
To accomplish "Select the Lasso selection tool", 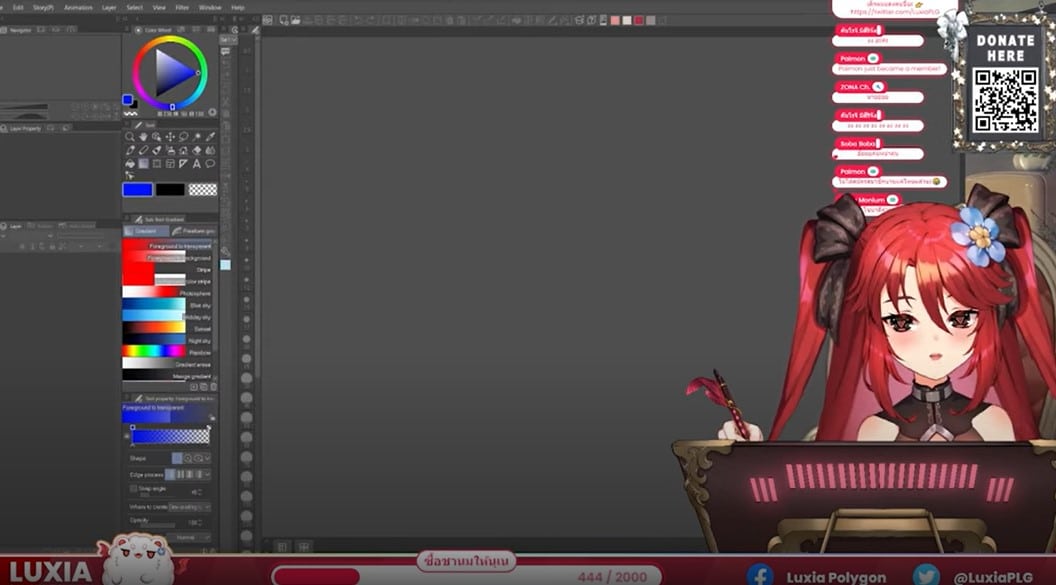I will (x=183, y=137).
